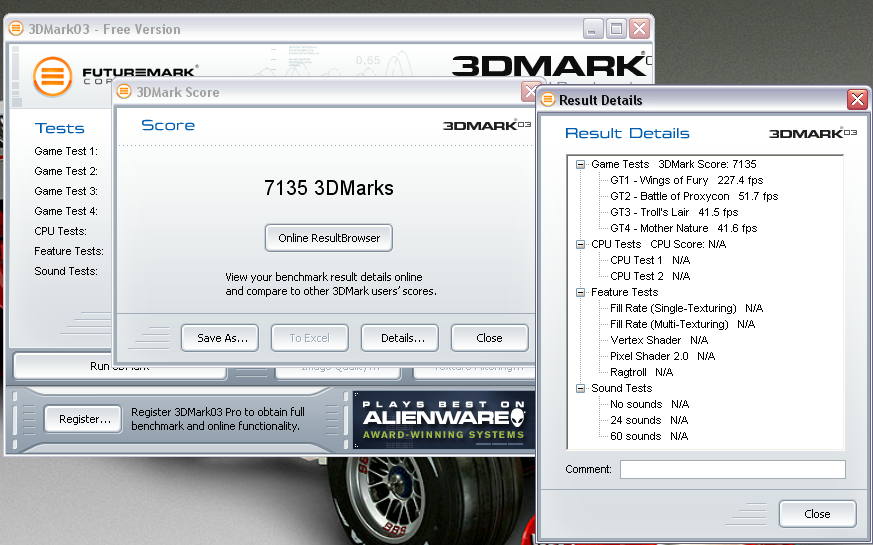
Task: Select GT4 - Mother Nature row
Action: [x=684, y=228]
